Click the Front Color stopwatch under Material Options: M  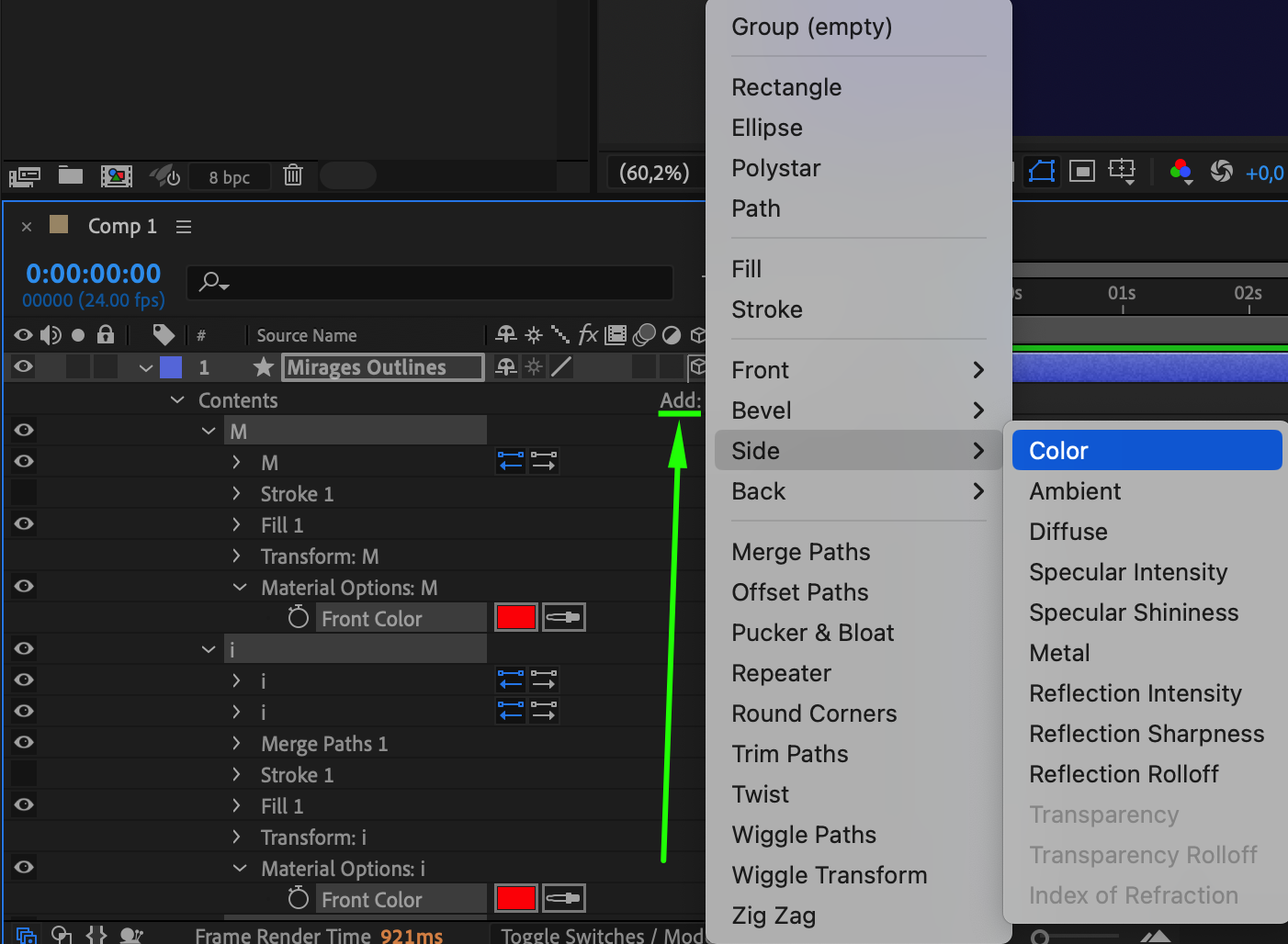298,618
